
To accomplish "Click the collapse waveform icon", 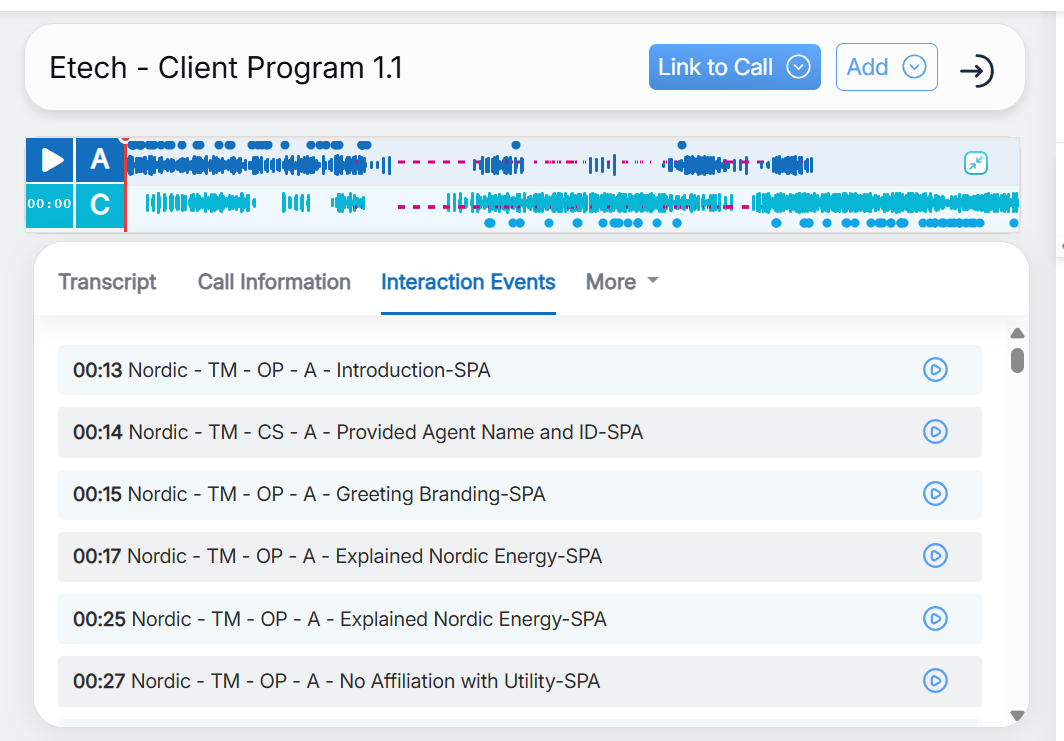I will [975, 163].
